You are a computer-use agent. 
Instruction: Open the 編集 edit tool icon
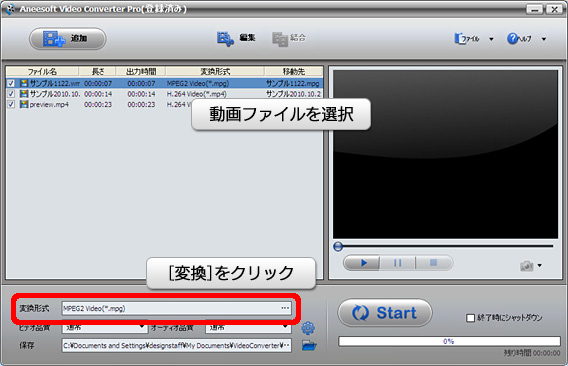tap(225, 39)
